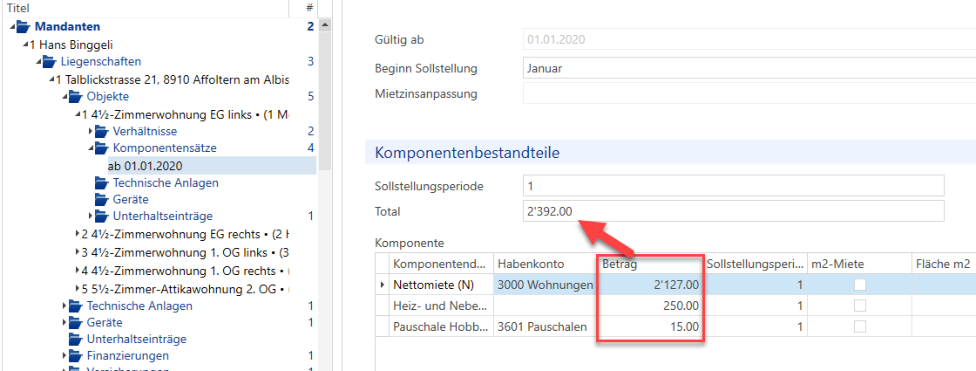Screen dimensions: 976x371
Task: Click the amount cell 2'127.00
Action: pyautogui.click(x=651, y=285)
